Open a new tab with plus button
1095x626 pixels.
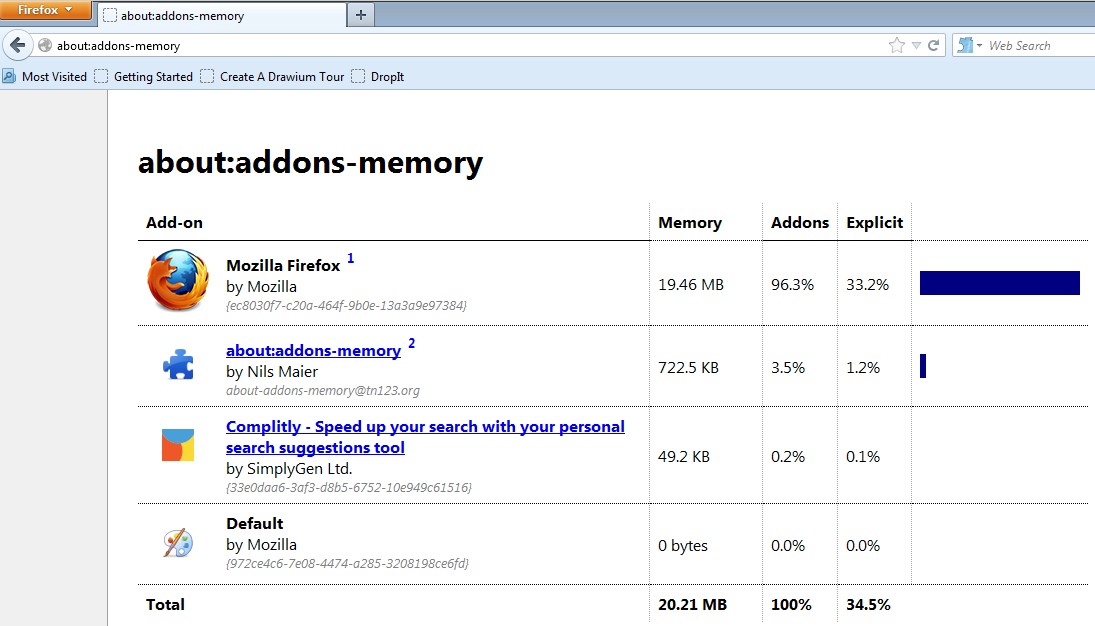(361, 14)
